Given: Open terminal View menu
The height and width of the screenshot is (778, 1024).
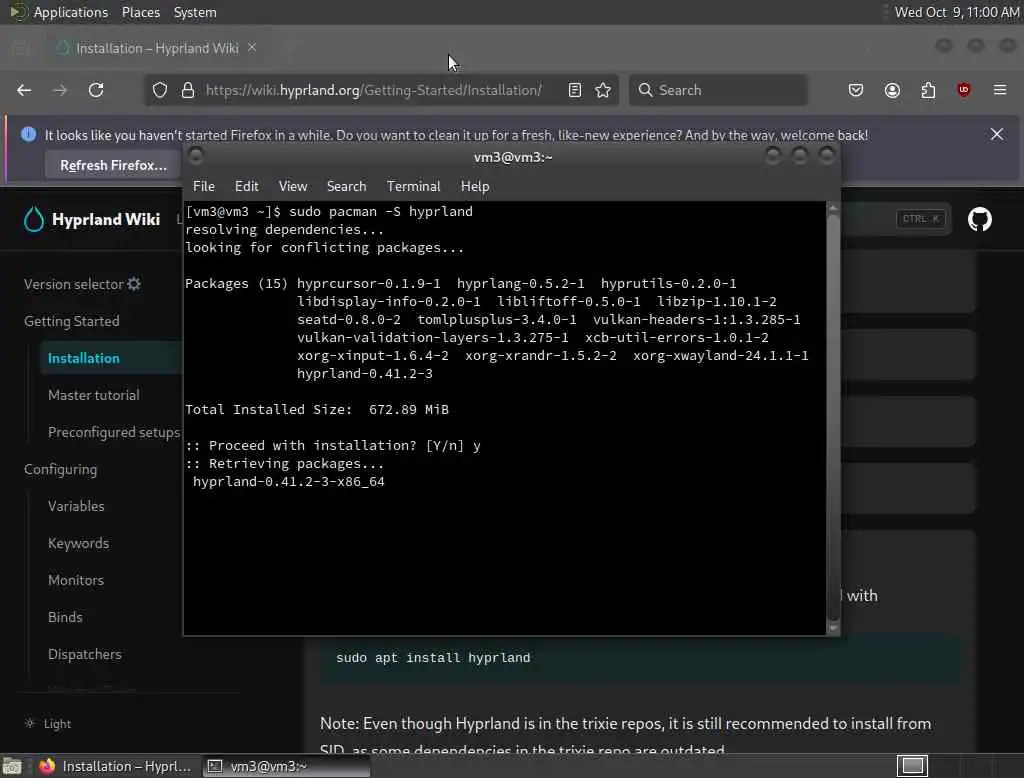Looking at the screenshot, I should click(x=293, y=187).
